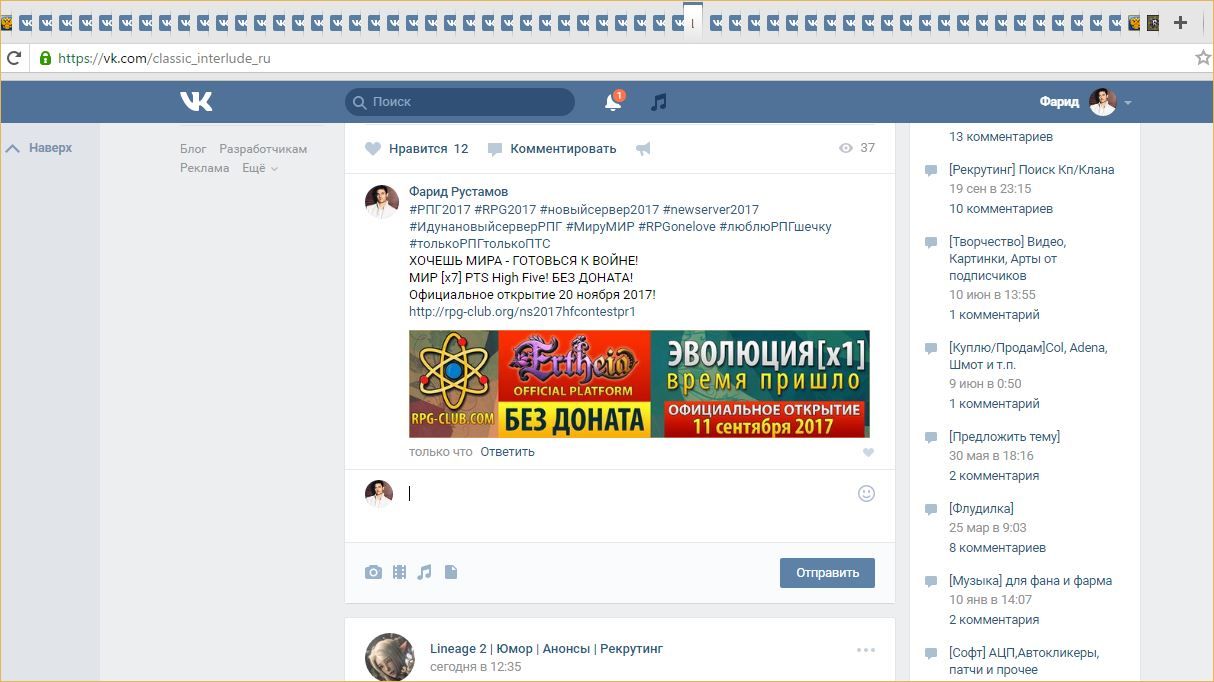This screenshot has height=682, width=1214.
Task: Open the commenter avatar of Фарид Рустамов
Action: coord(381,201)
